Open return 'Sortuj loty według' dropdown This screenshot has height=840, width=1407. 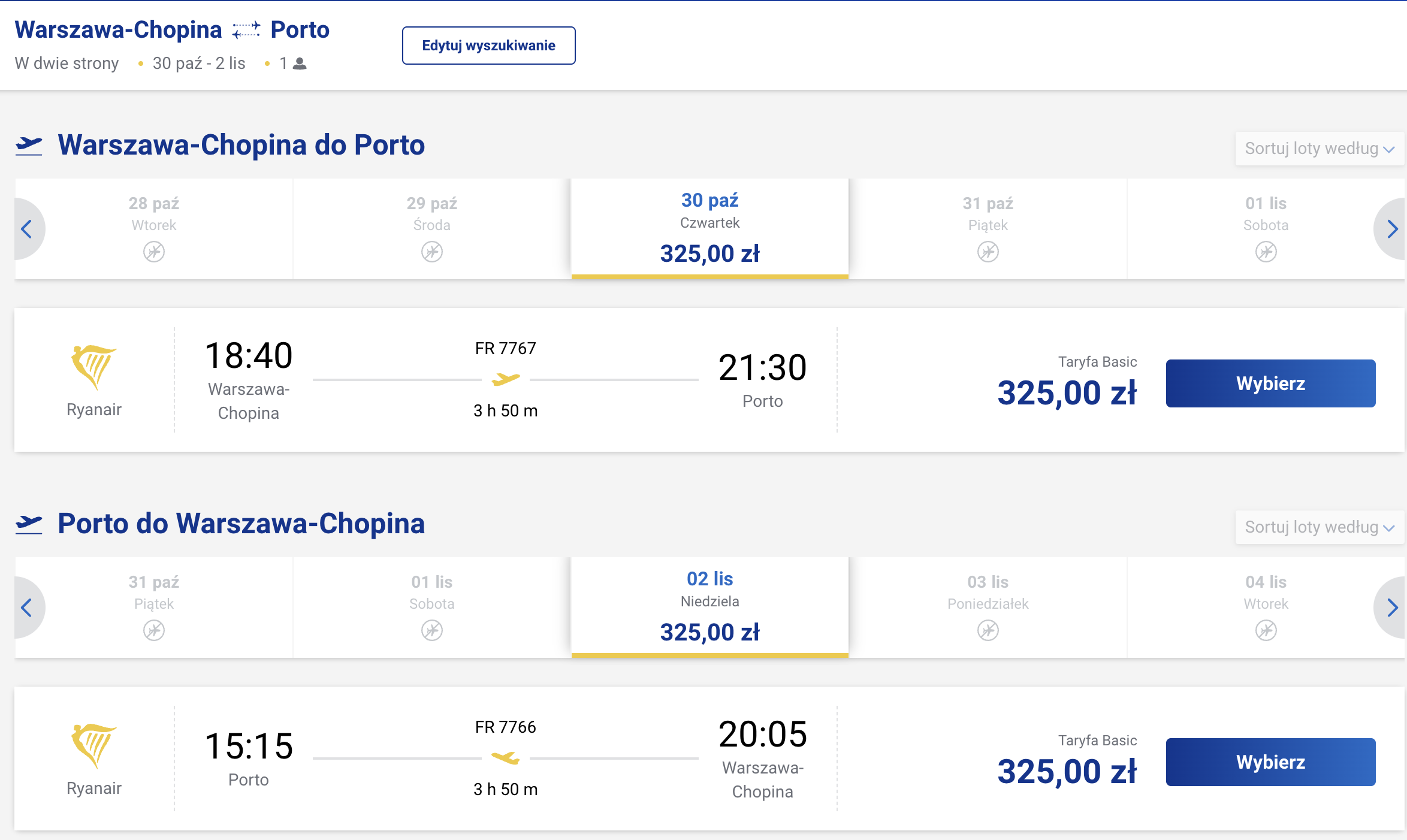click(1320, 527)
